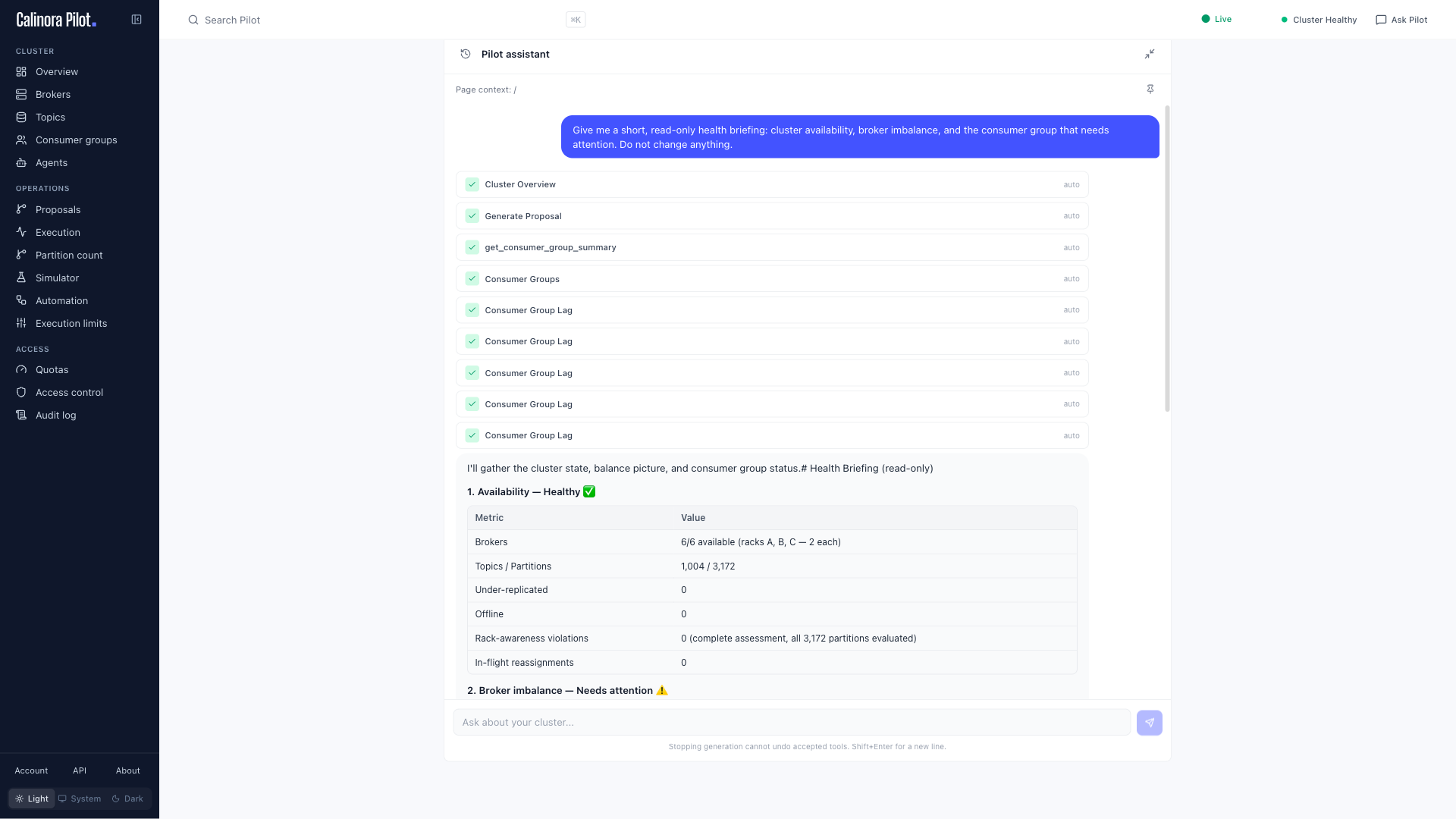1456x819 pixels.
Task: Click the Execution limits sliders icon
Action: coord(21,323)
